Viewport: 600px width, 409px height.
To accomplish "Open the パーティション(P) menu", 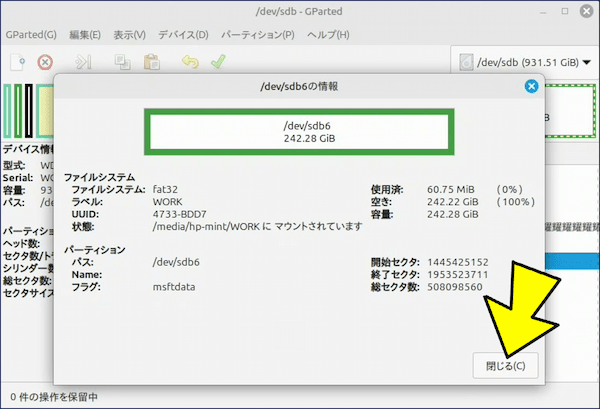I will pyautogui.click(x=259, y=35).
